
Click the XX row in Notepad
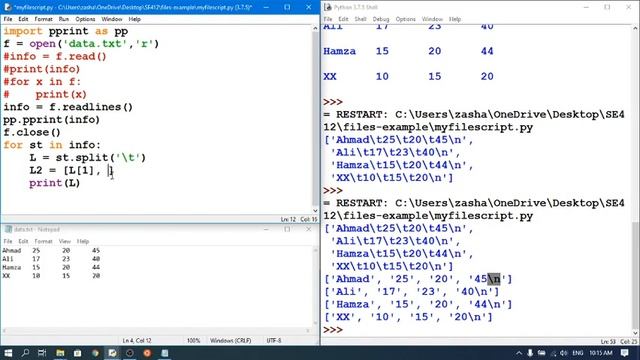pos(51,276)
